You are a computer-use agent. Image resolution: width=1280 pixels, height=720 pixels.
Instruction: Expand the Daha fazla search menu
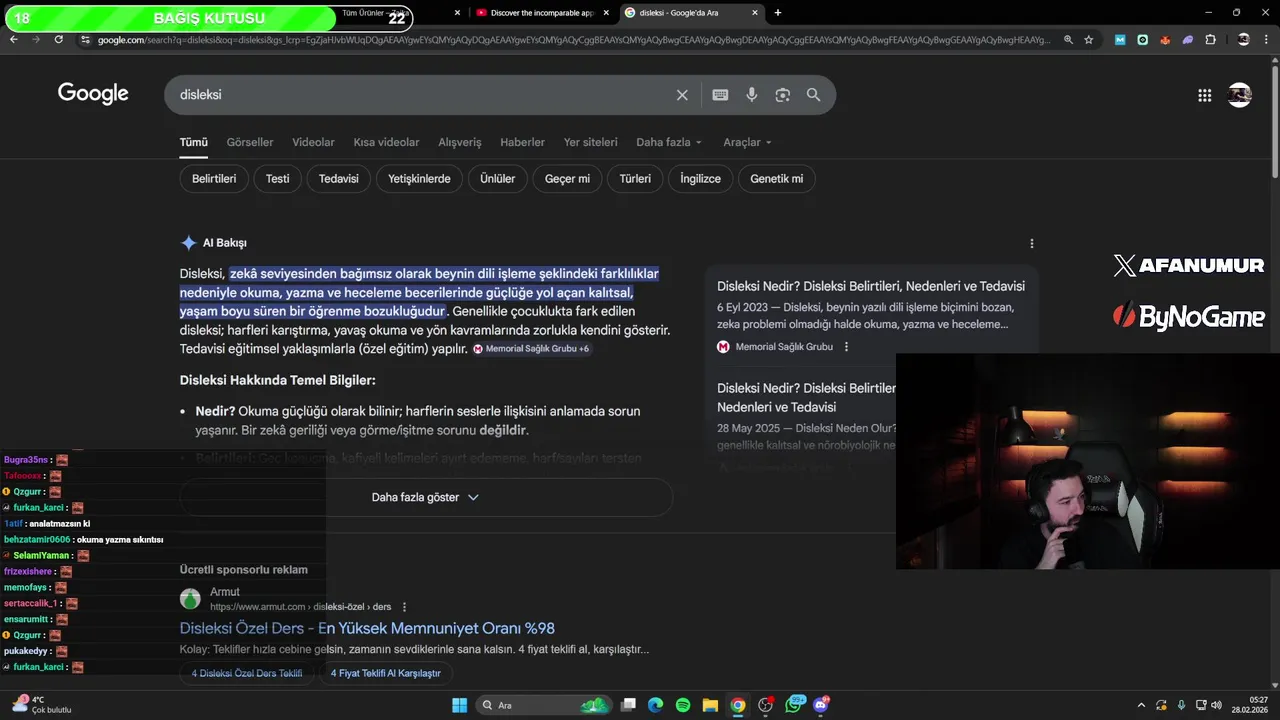pyautogui.click(x=669, y=142)
